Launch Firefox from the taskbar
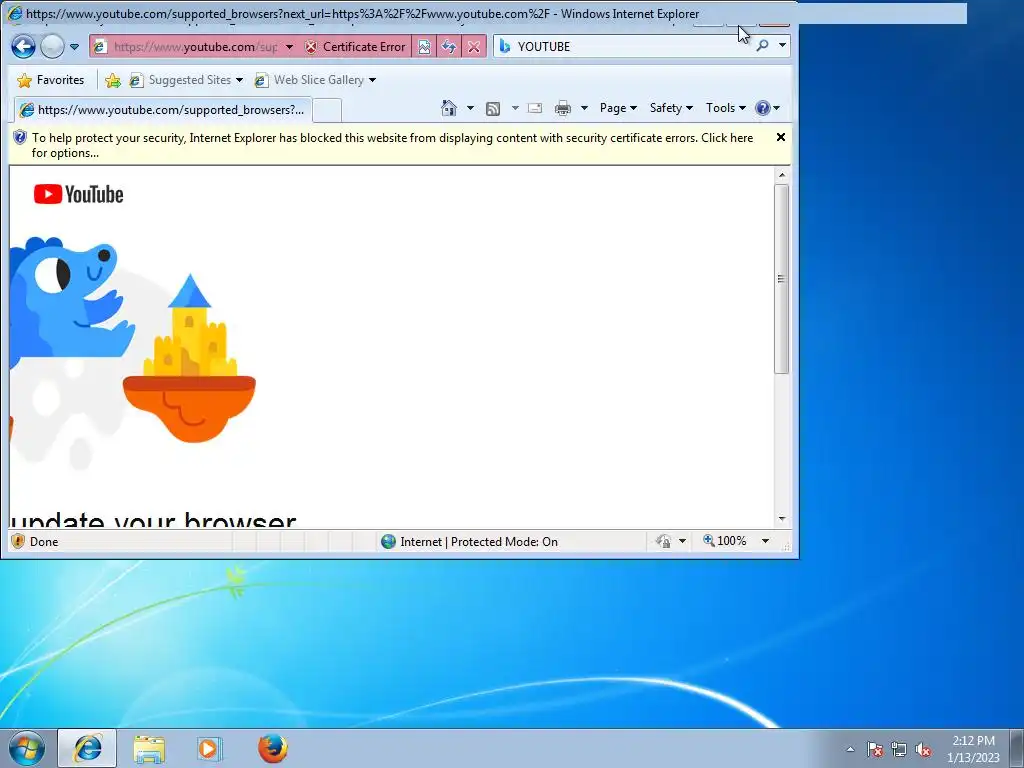The width and height of the screenshot is (1024, 768). (272, 748)
